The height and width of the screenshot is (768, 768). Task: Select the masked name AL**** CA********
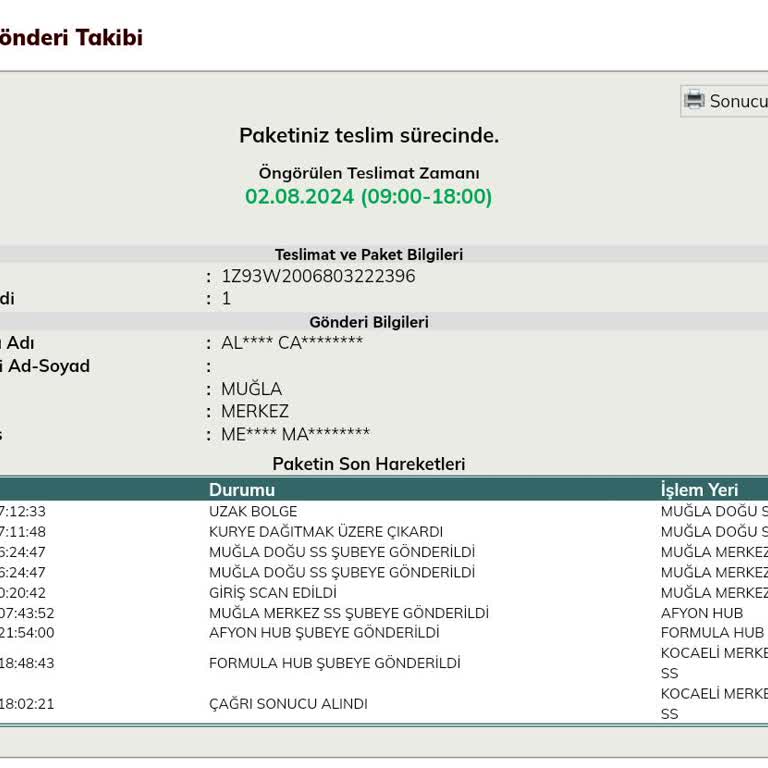click(292, 342)
